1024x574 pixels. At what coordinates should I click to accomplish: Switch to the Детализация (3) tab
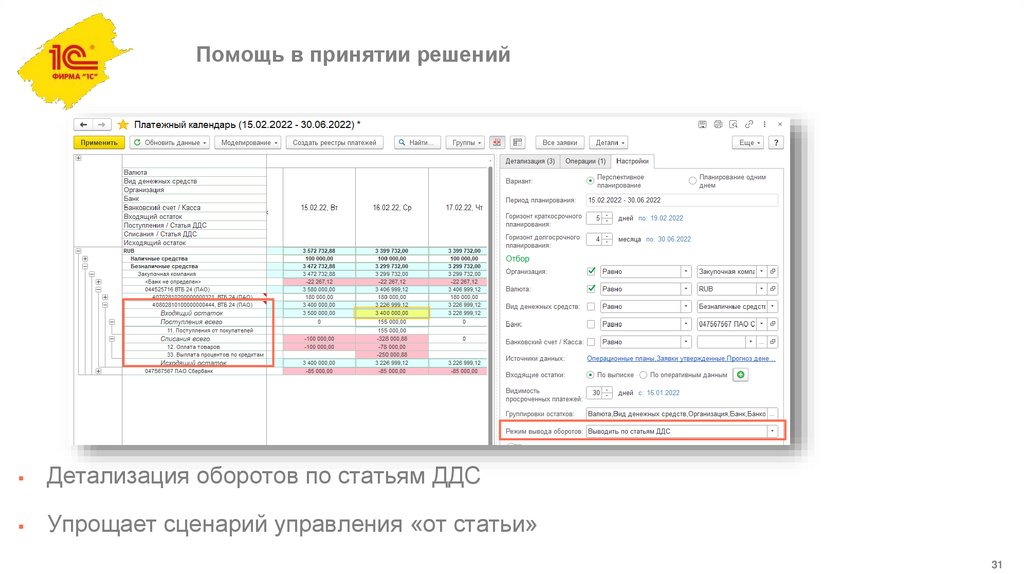530,161
